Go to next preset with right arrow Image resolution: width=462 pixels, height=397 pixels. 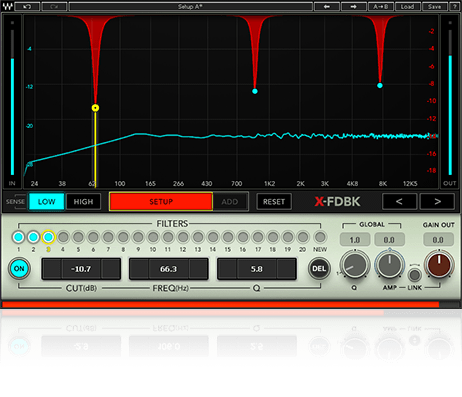(354, 6)
